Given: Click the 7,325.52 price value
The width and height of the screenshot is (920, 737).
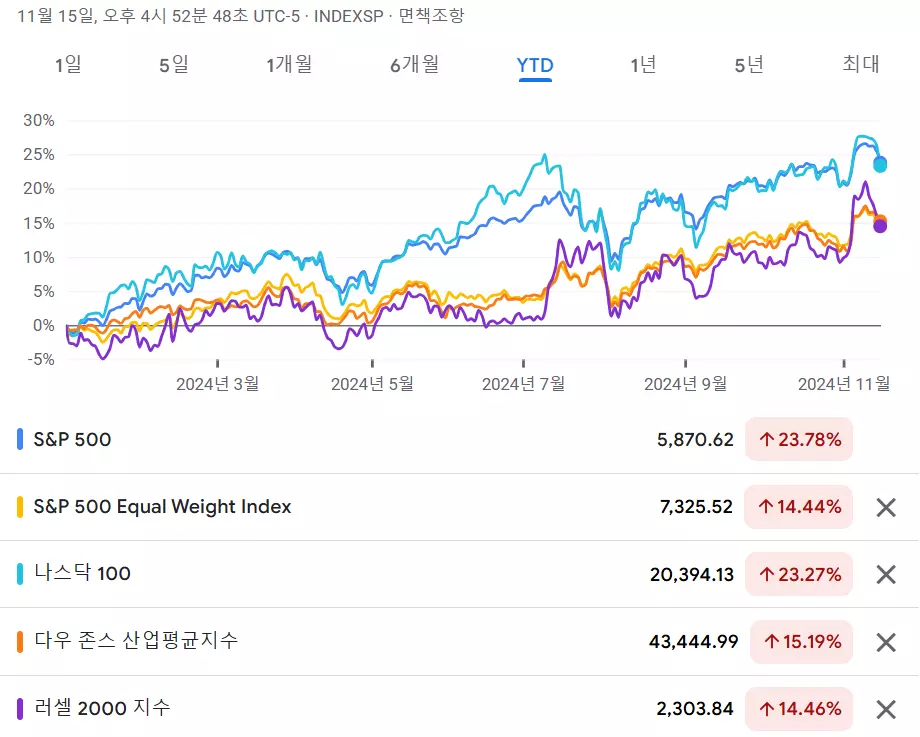Looking at the screenshot, I should point(696,506).
